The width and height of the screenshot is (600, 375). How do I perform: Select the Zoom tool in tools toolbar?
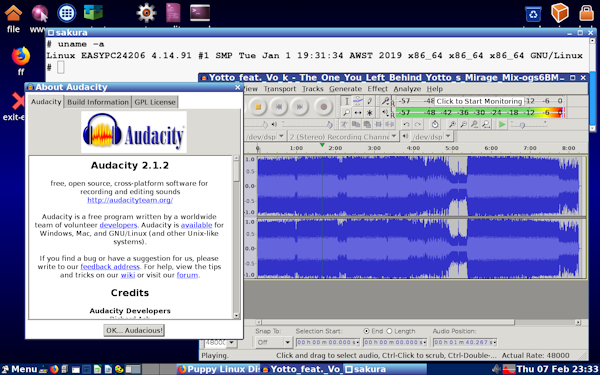[346, 112]
